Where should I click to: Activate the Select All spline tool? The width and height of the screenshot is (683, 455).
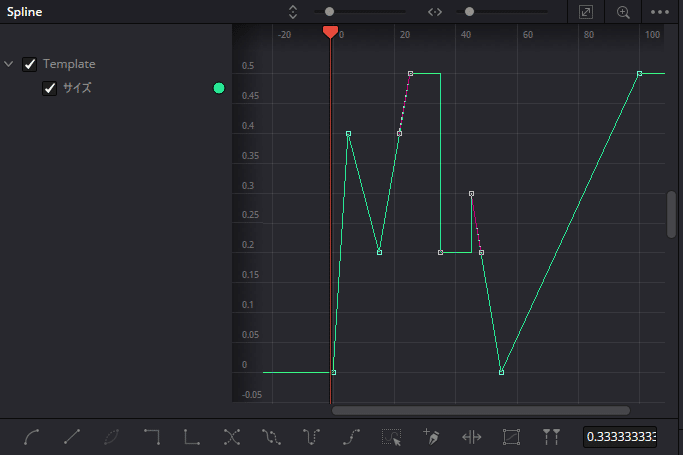coord(391,437)
